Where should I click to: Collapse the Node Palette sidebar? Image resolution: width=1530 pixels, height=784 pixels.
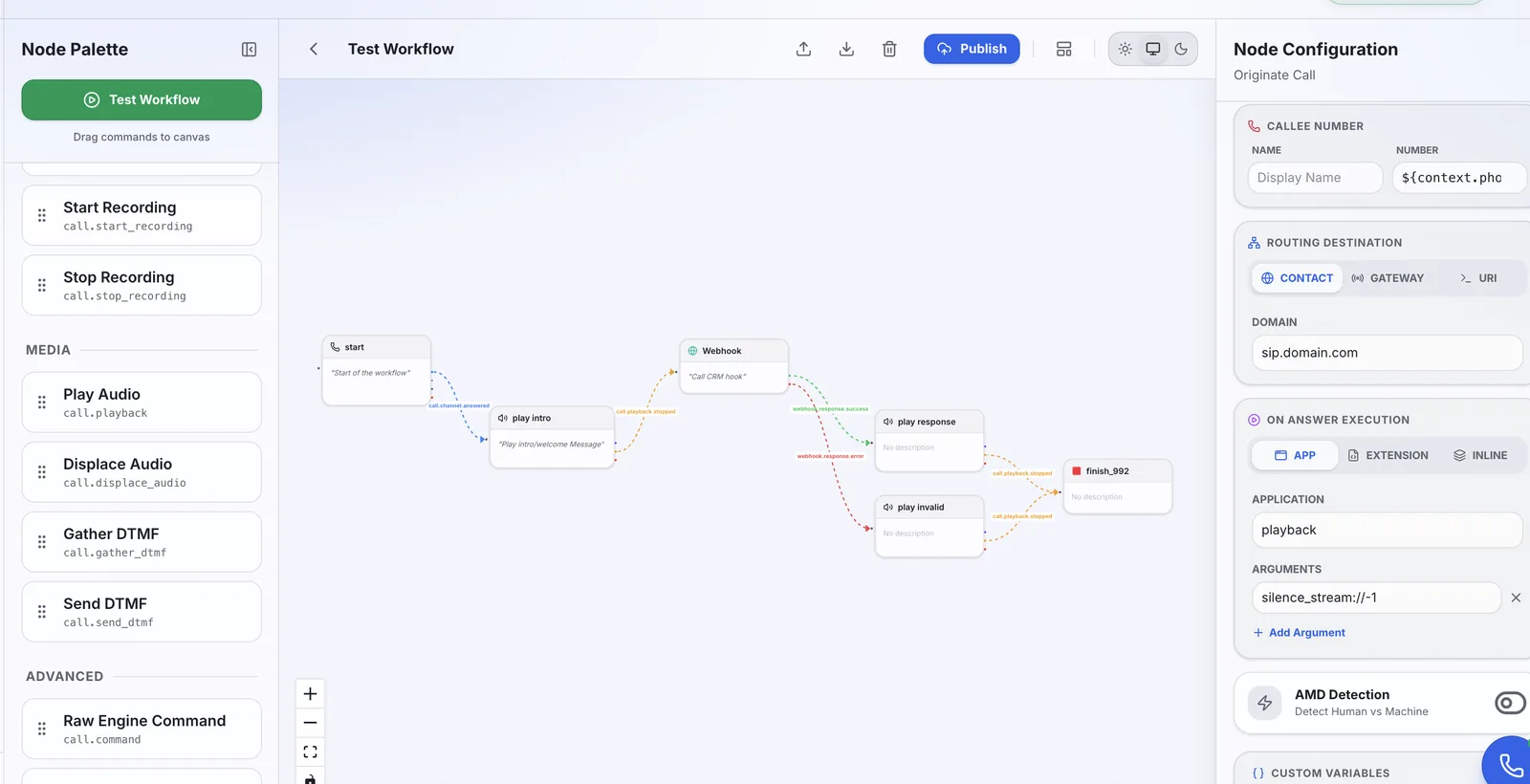point(249,50)
